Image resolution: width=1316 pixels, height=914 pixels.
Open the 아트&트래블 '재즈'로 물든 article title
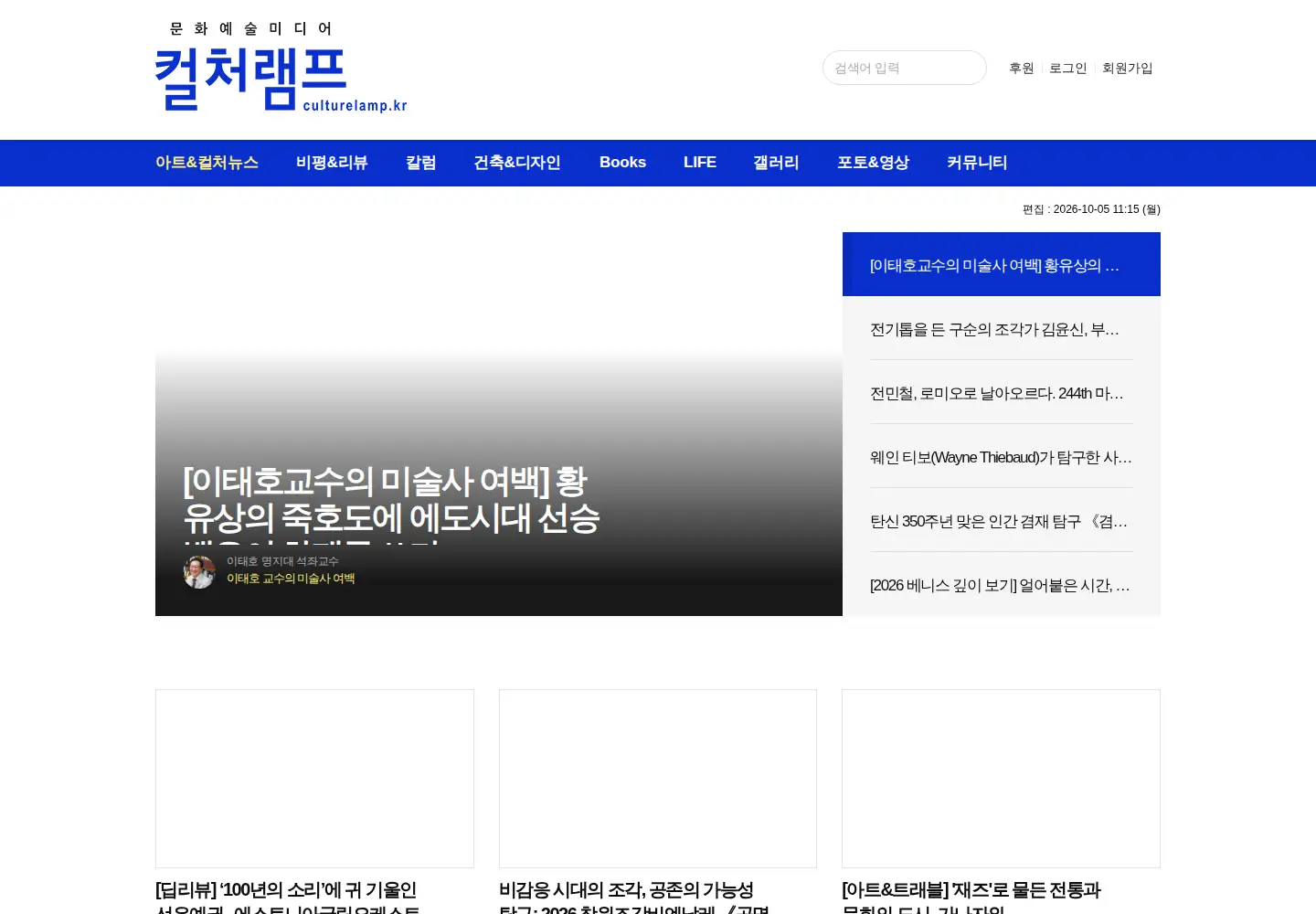971,898
